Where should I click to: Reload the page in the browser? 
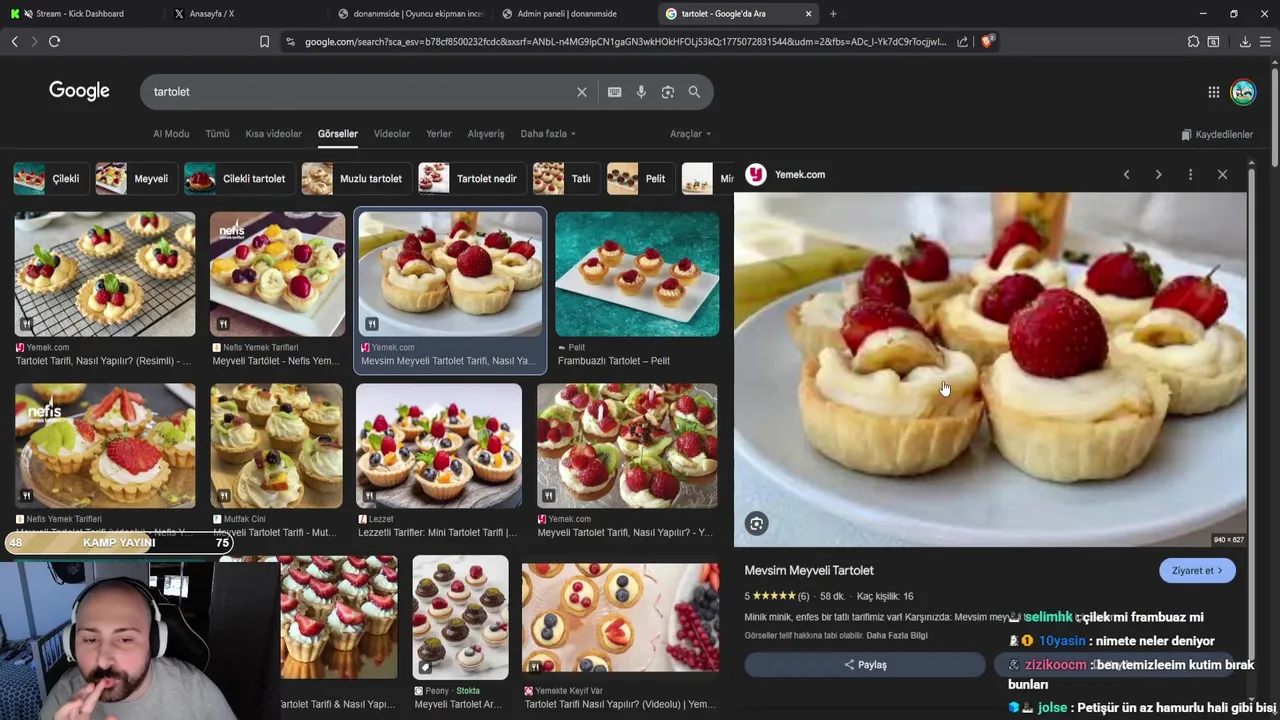tap(54, 41)
